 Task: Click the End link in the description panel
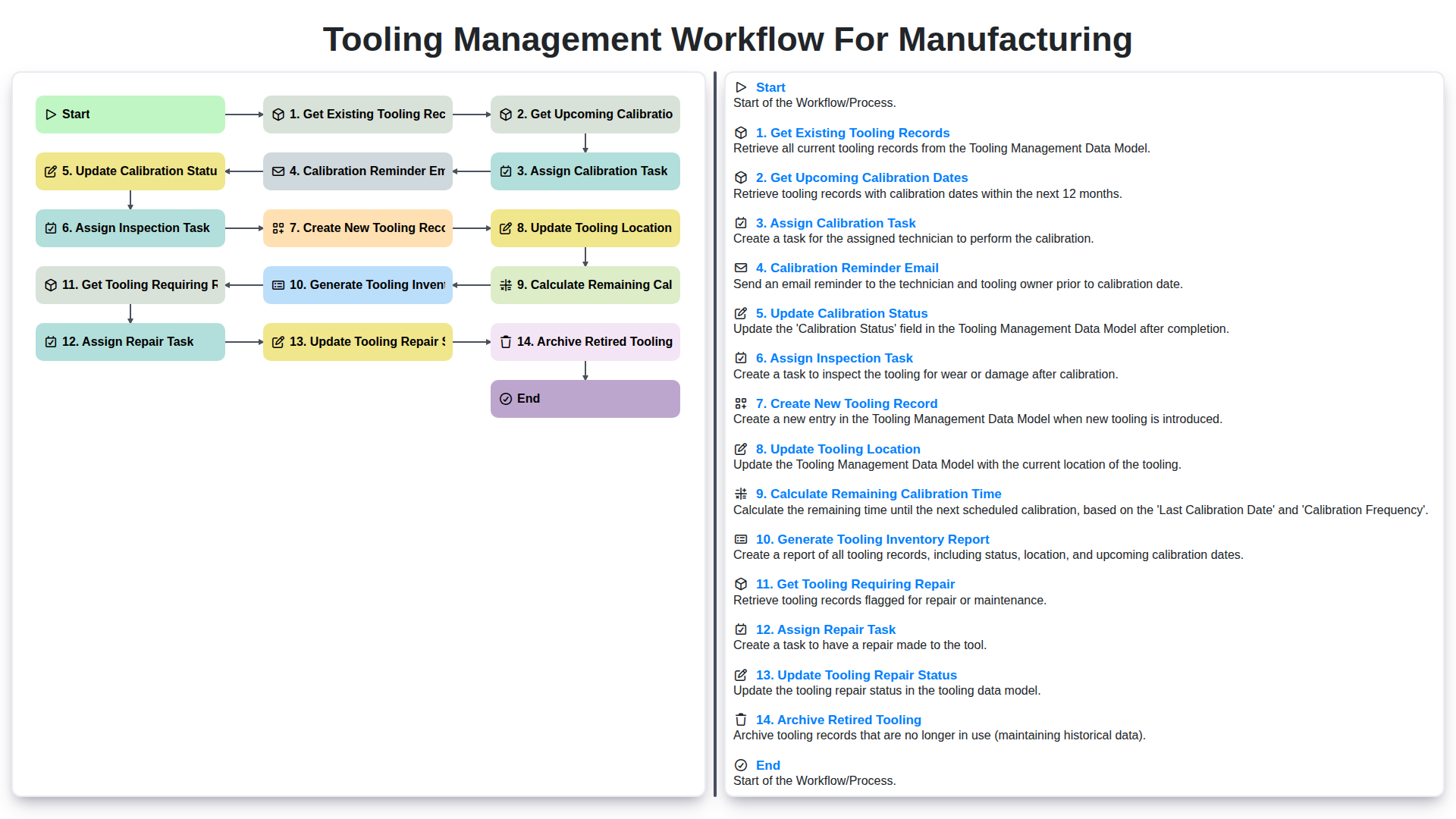767,765
